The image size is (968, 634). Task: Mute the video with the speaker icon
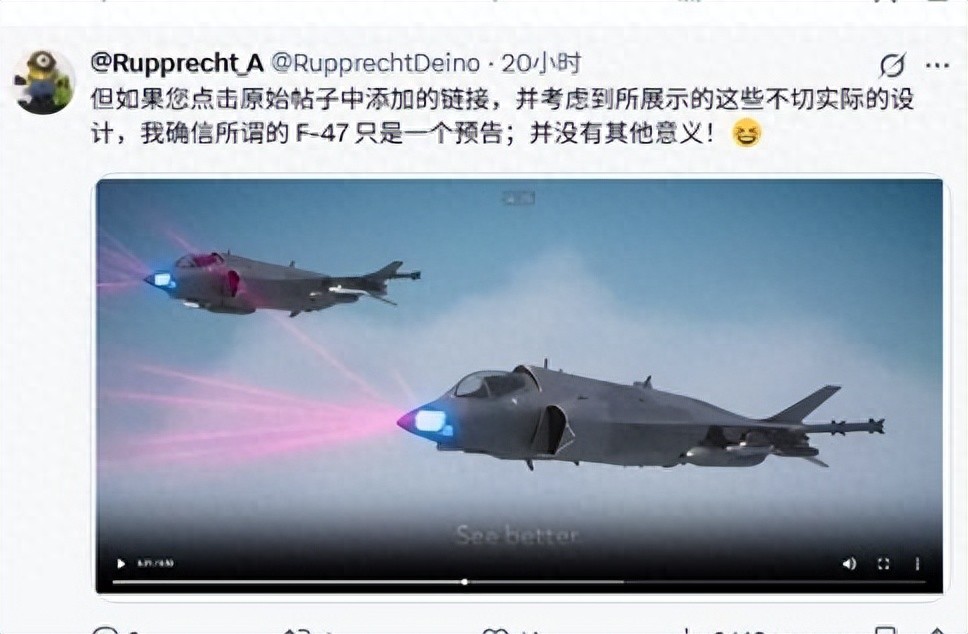coord(849,564)
